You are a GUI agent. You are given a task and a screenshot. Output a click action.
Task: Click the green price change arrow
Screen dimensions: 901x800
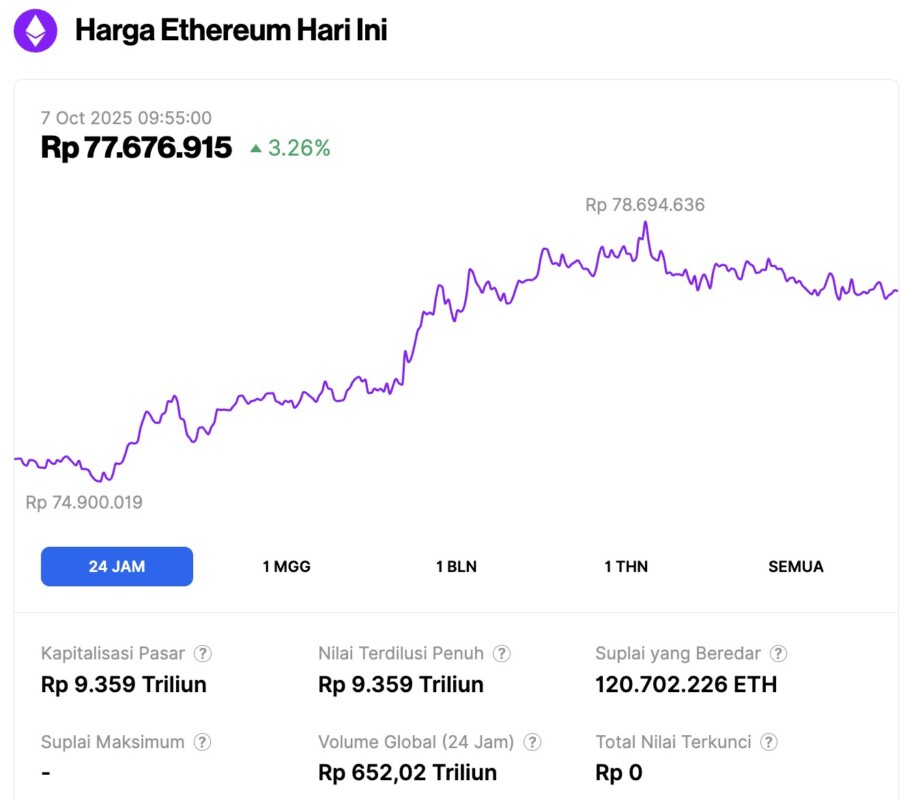[256, 149]
